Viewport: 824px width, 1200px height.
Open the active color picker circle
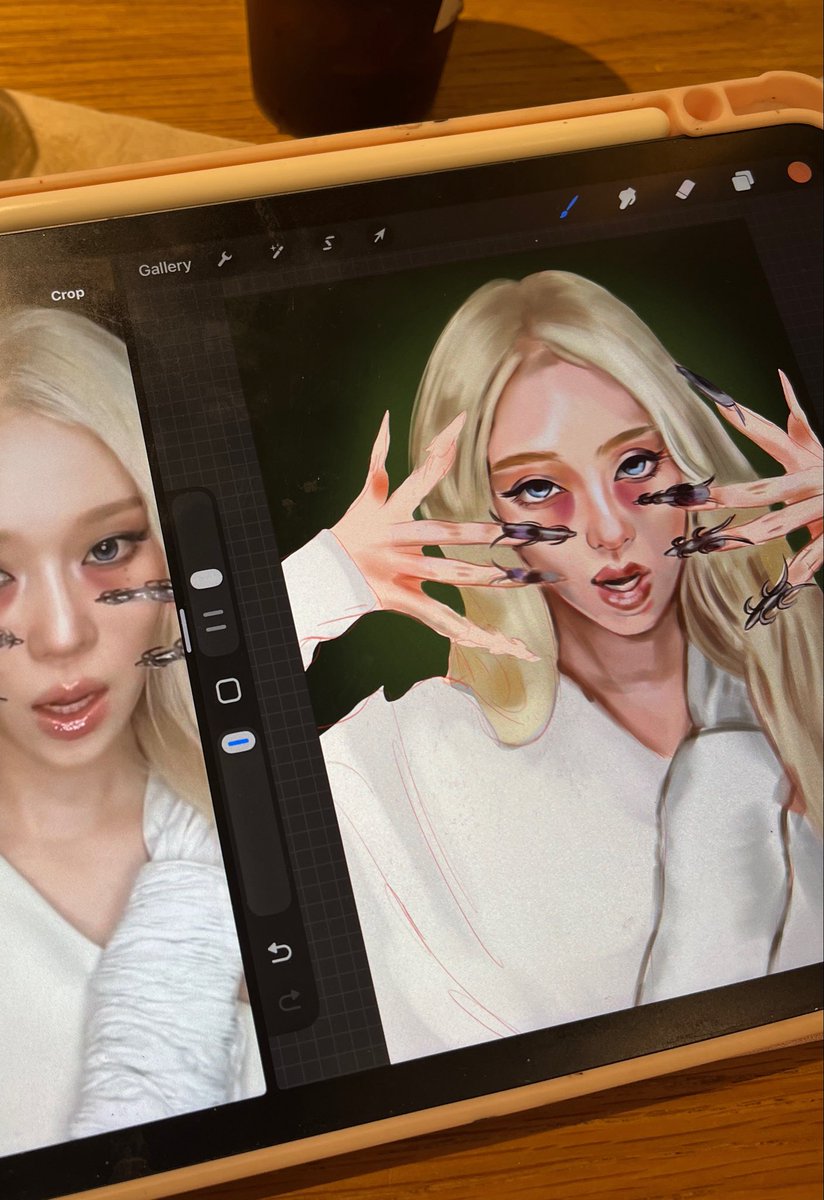(x=799, y=172)
